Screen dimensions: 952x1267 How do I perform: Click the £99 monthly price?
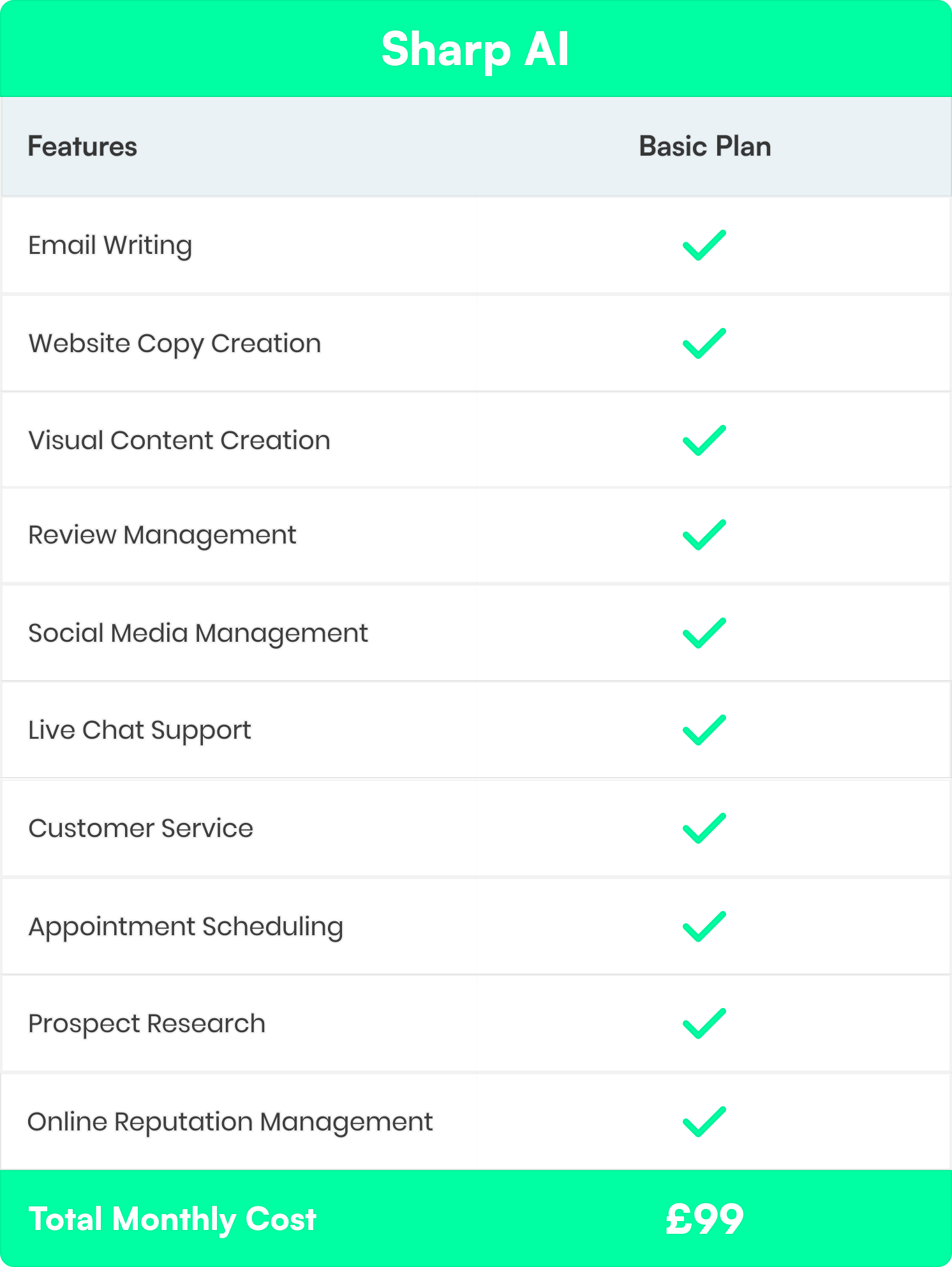click(704, 1219)
